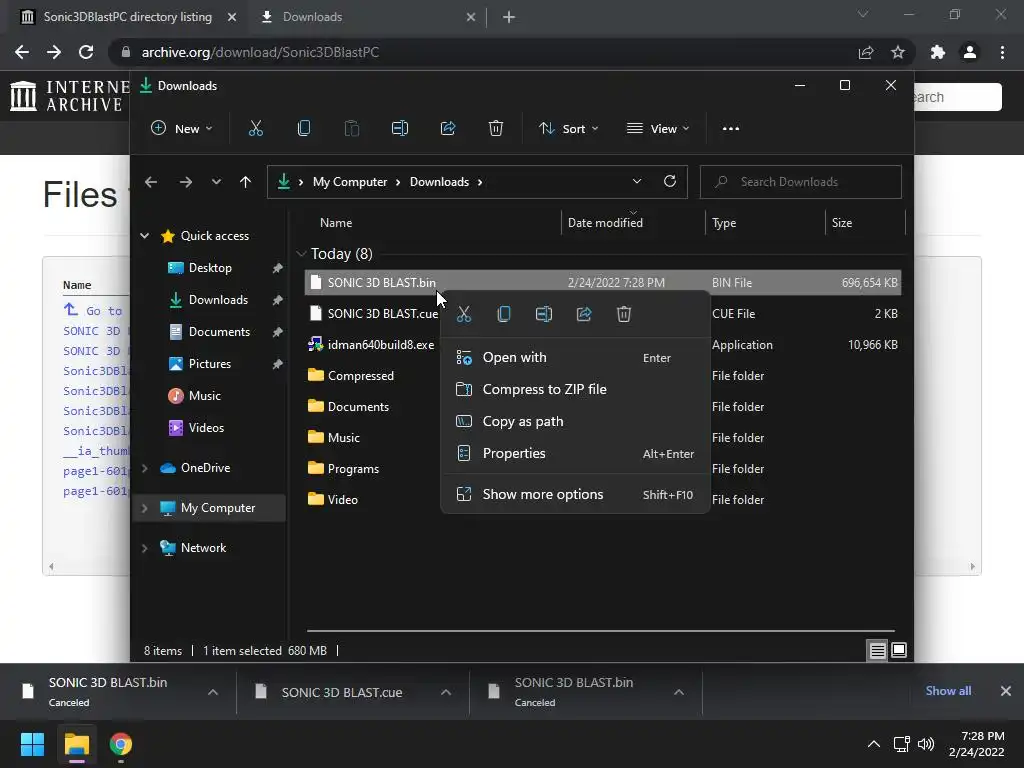The image size is (1024, 768).
Task: Choose Copy as path
Action: point(575,421)
